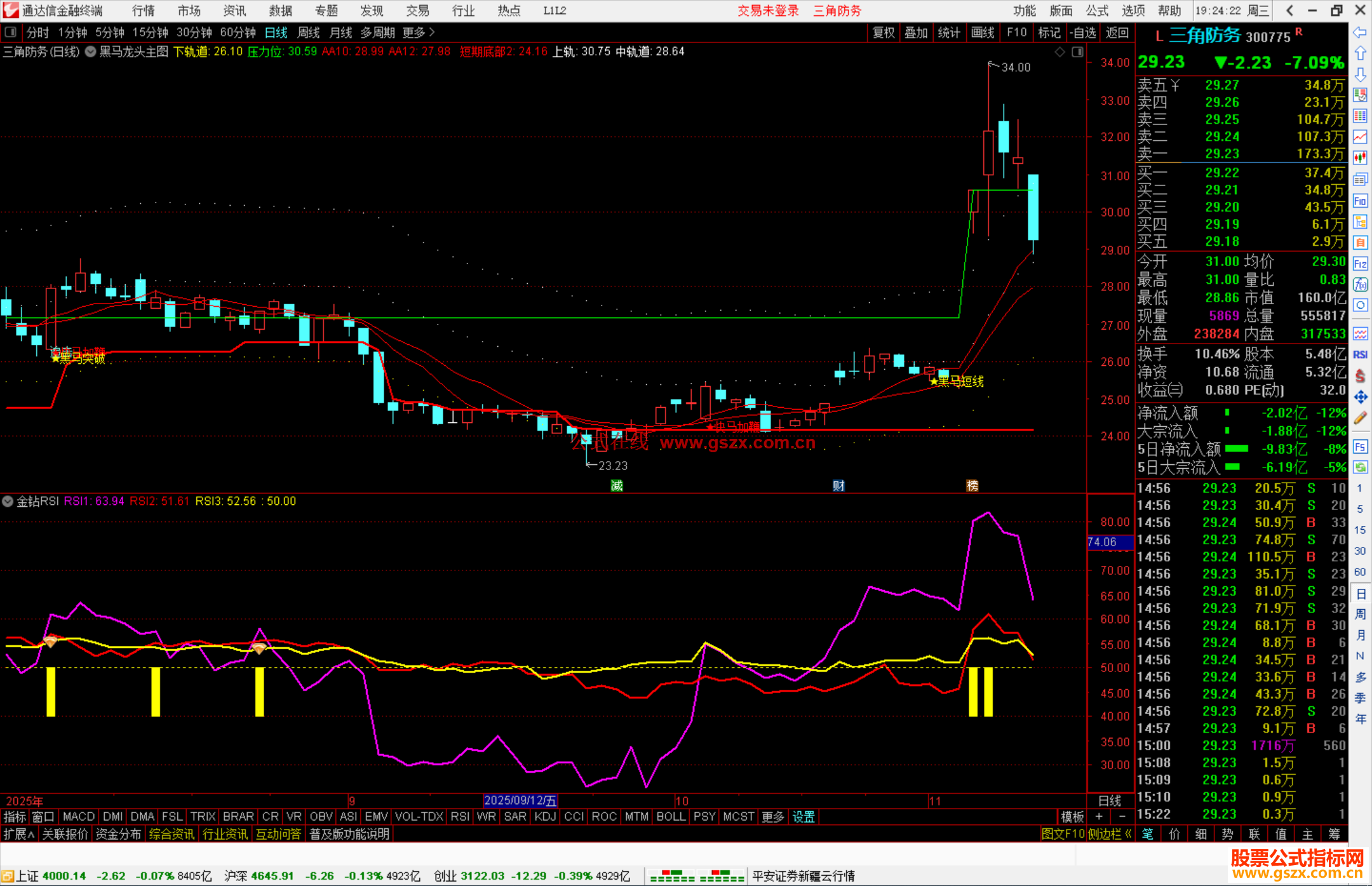Expand 更多 period options
The image size is (1372, 886).
click(419, 32)
